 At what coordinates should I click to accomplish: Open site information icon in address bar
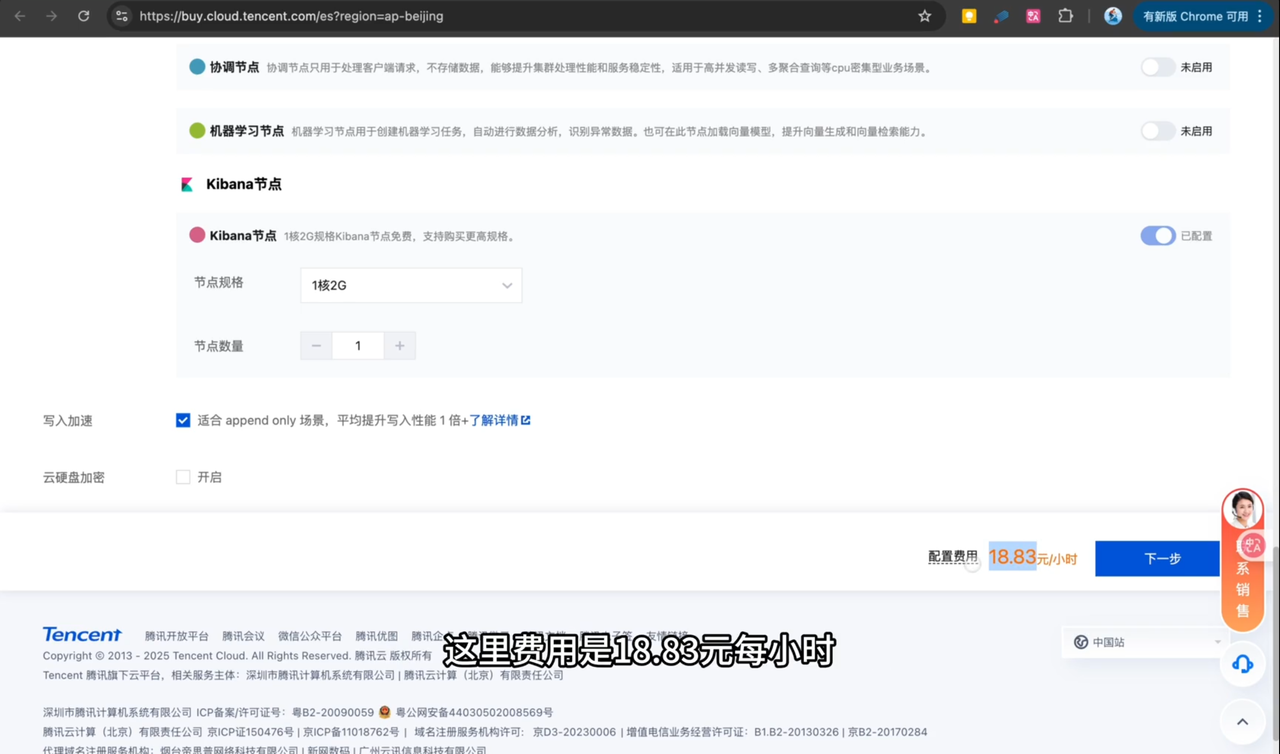click(122, 16)
